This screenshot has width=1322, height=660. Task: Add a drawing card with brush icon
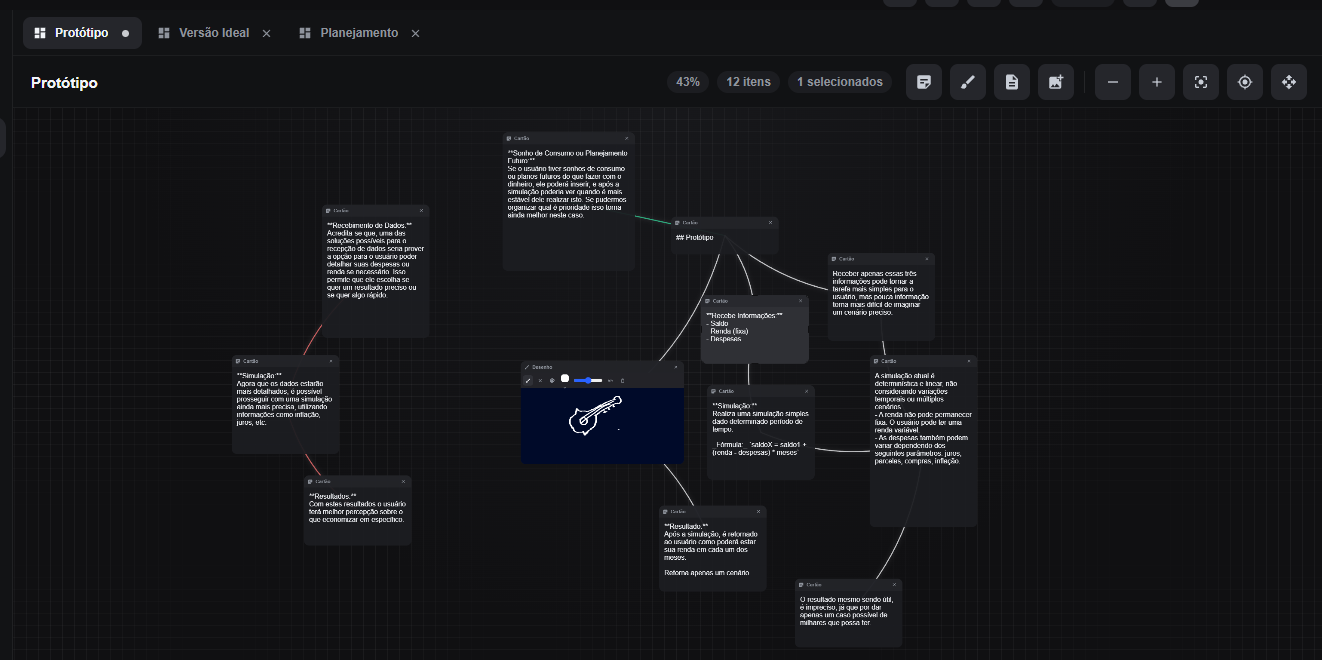[x=968, y=82]
